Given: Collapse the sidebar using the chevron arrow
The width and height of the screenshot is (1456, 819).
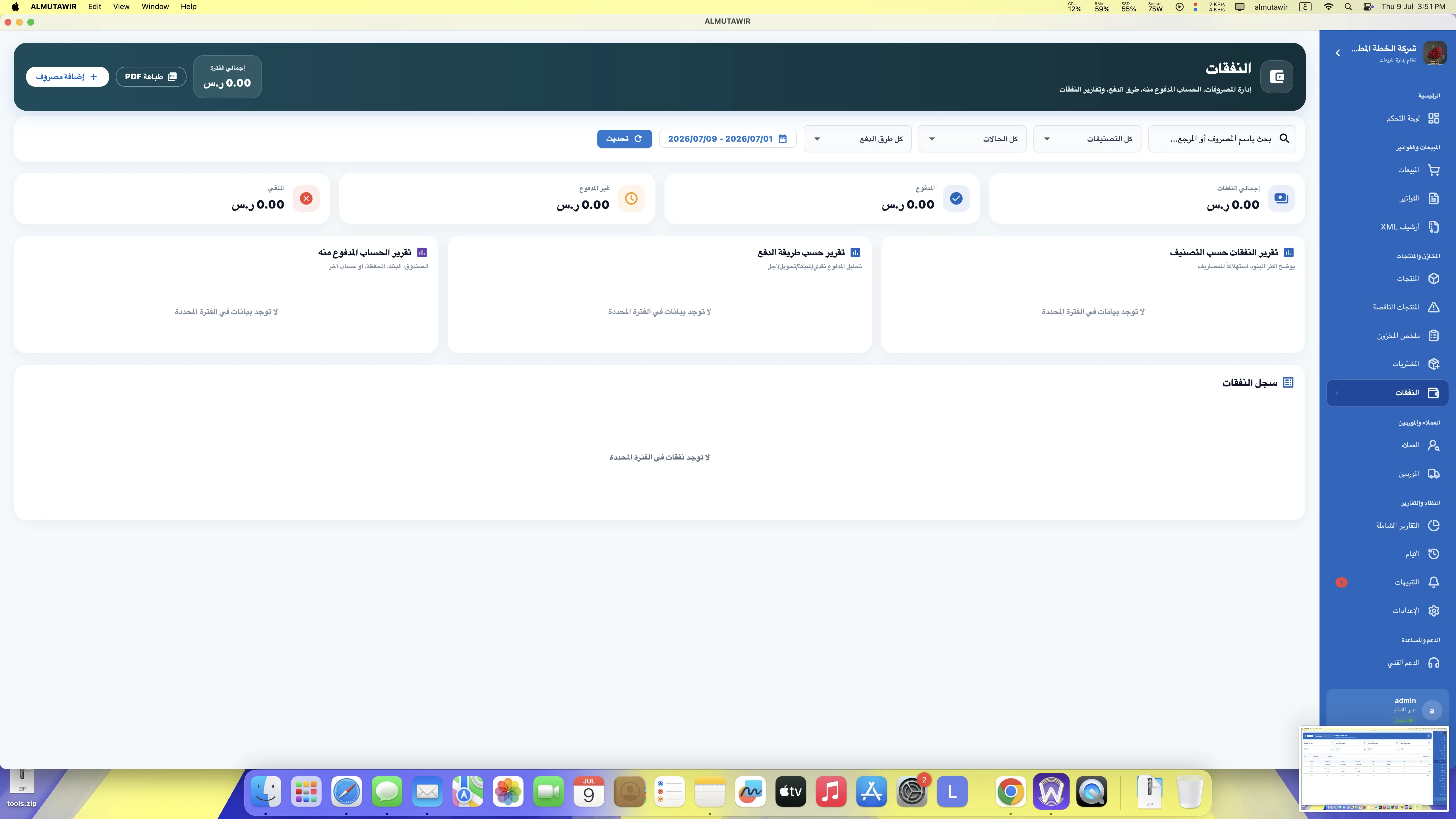Looking at the screenshot, I should 1337,53.
